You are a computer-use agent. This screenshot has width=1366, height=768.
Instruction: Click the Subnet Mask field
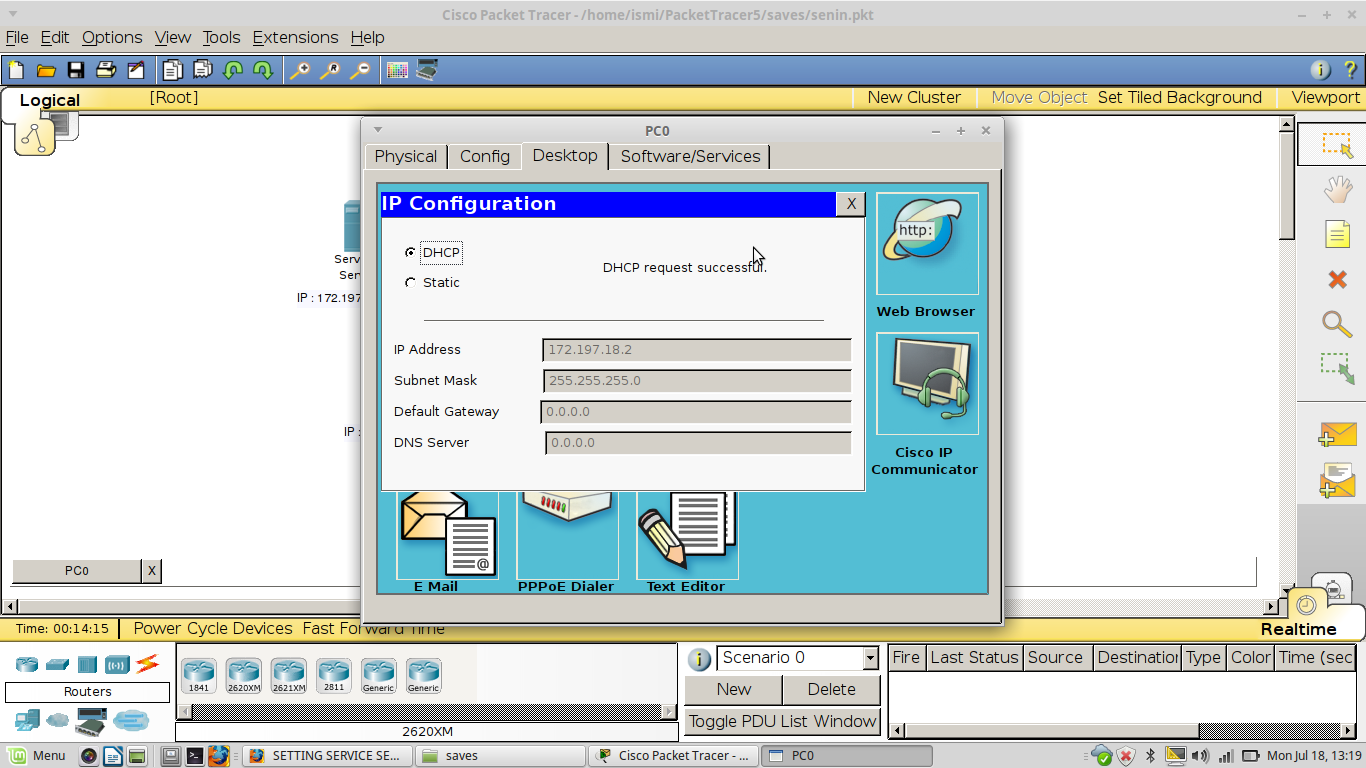click(x=697, y=381)
